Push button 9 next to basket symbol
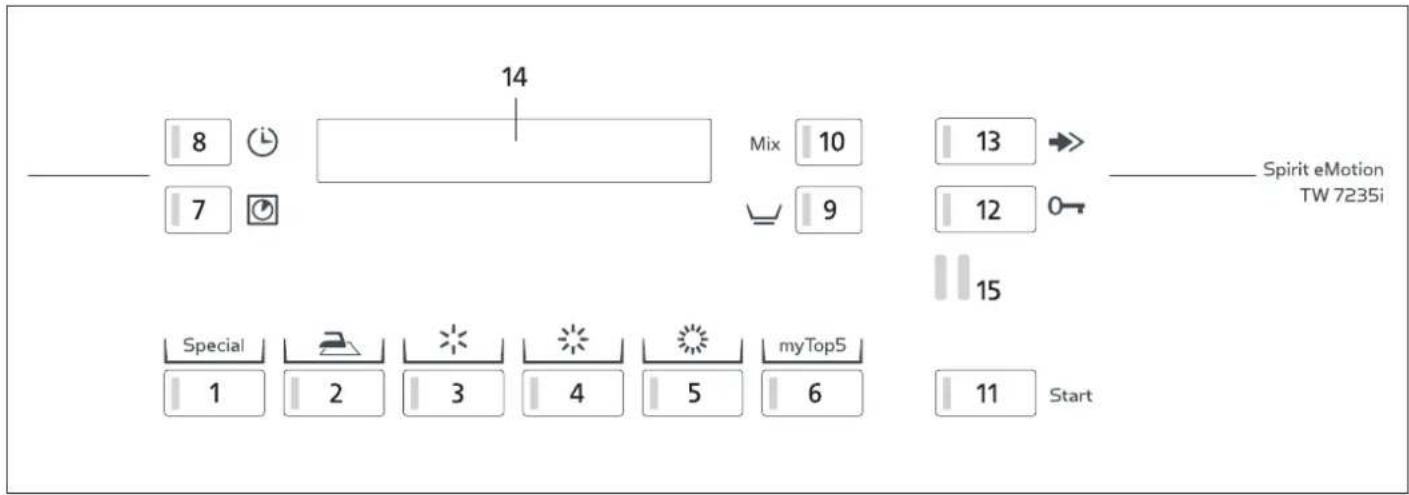The image size is (1409, 495). click(x=828, y=210)
